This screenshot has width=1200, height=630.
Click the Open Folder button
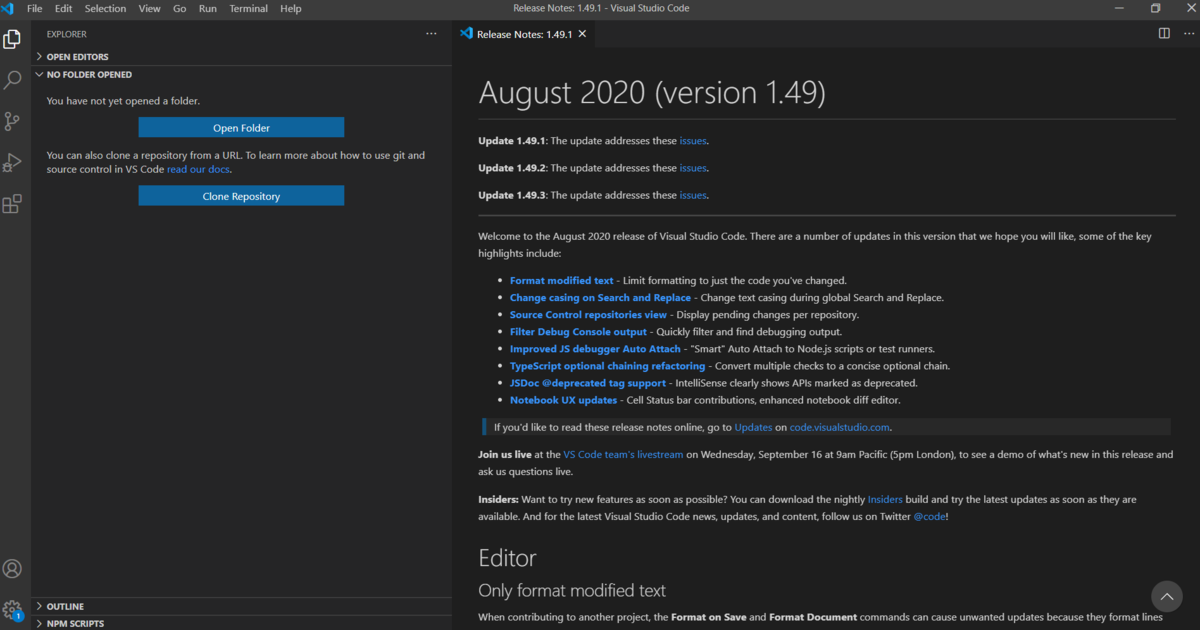coord(241,128)
